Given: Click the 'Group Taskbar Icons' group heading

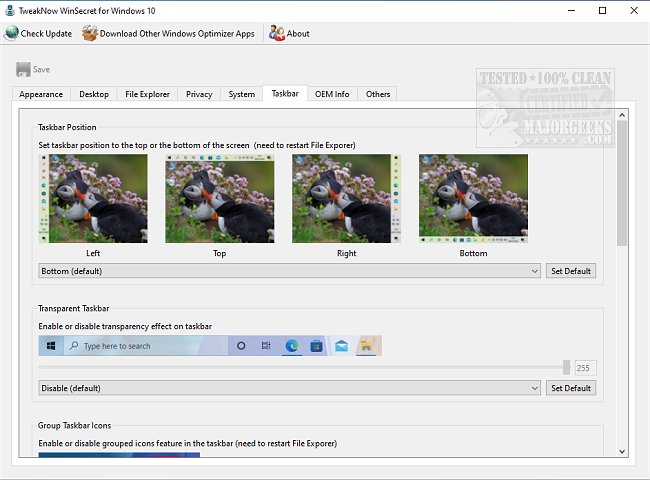Looking at the screenshot, I should click(75, 425).
